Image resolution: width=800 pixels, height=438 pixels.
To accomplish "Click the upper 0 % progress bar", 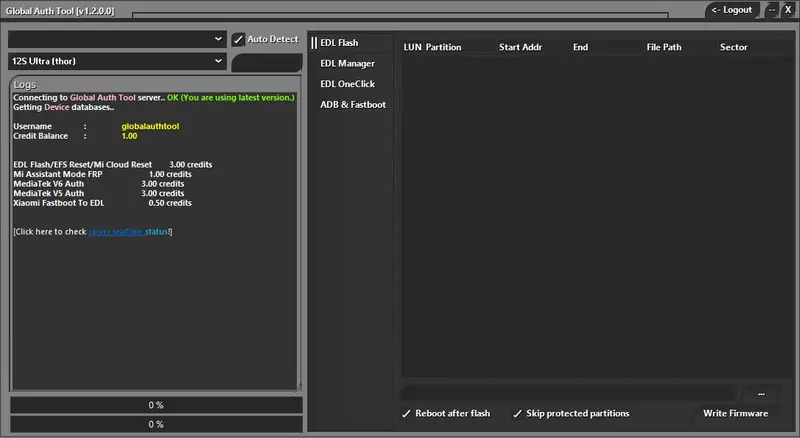I will 156,405.
